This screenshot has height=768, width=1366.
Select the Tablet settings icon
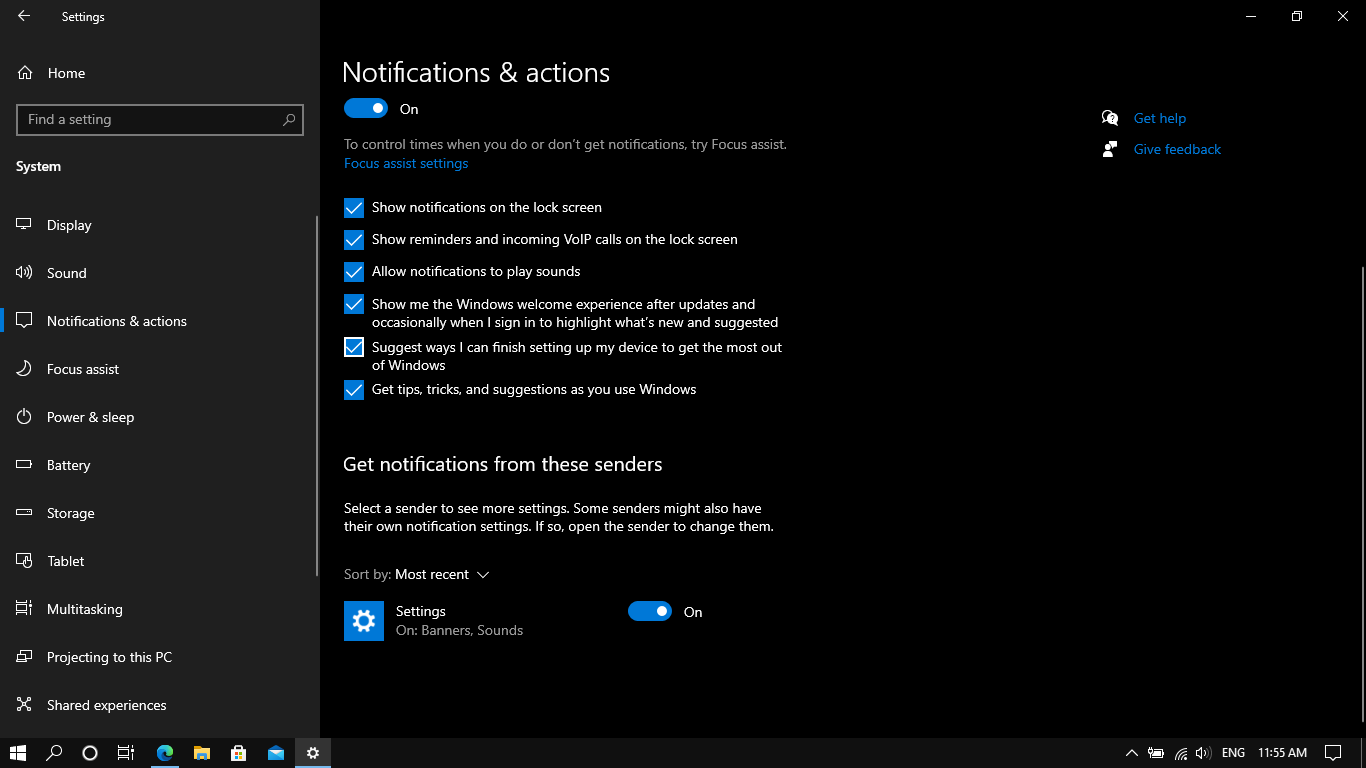tap(23, 560)
